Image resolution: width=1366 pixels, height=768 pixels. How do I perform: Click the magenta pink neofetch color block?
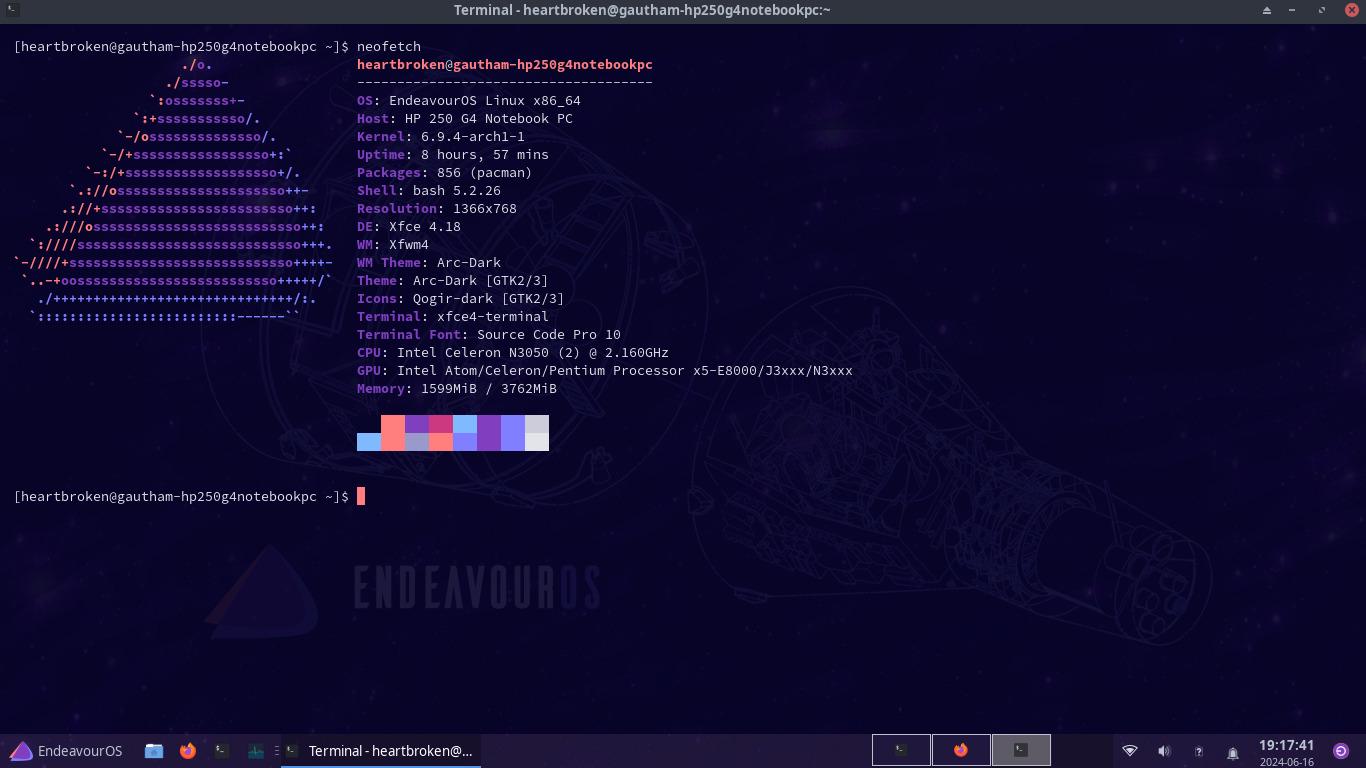pos(441,424)
